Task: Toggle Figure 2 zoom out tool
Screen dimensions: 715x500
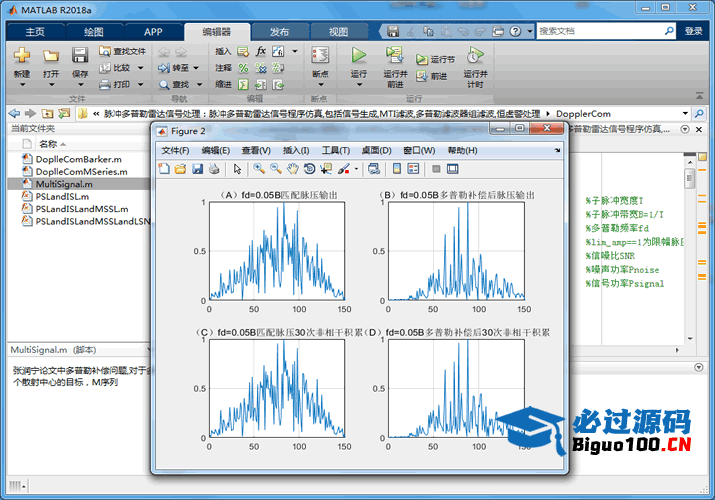Action: point(276,169)
